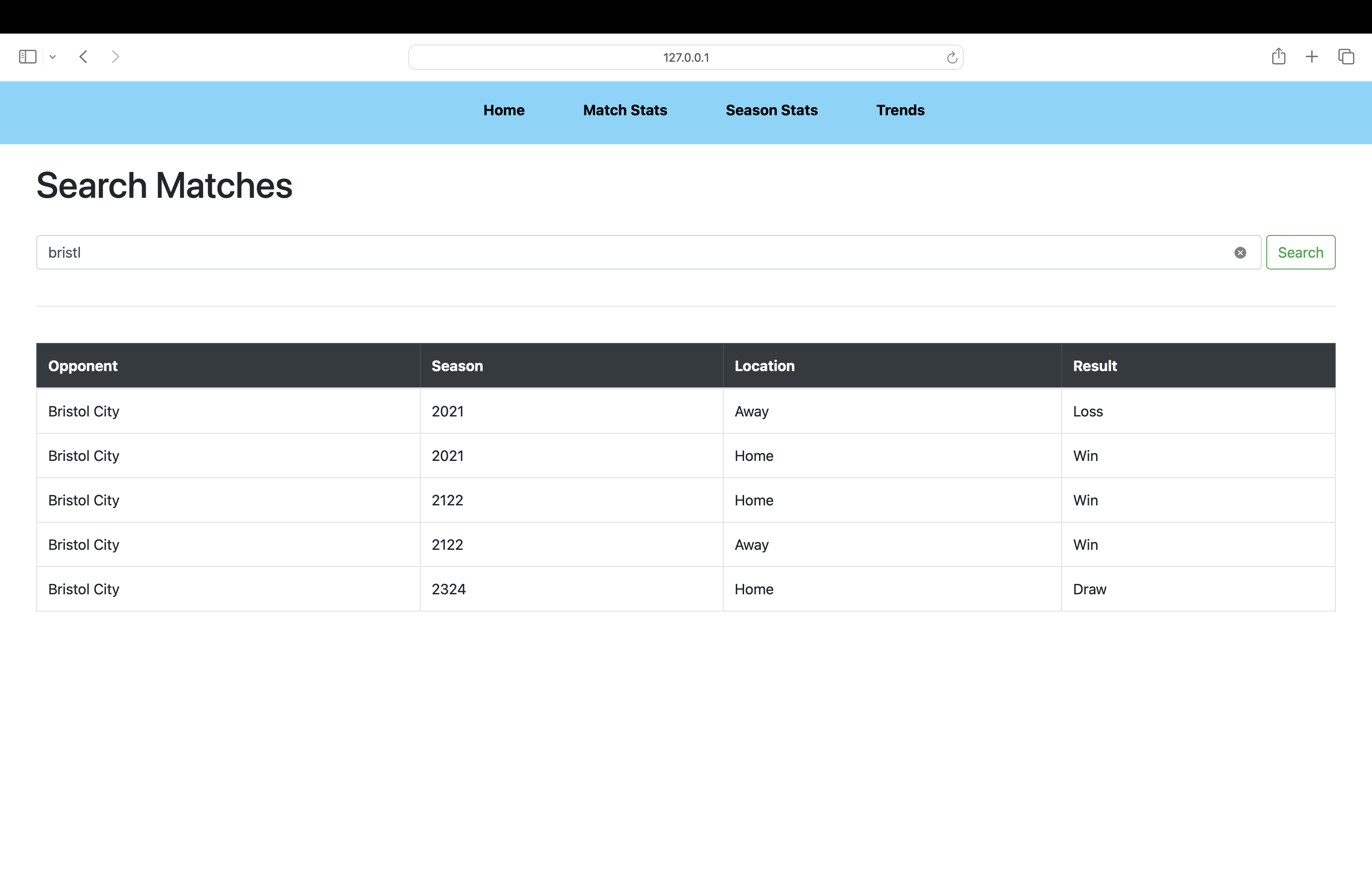Click the Season column header
This screenshot has width=1372, height=891.
(x=457, y=366)
